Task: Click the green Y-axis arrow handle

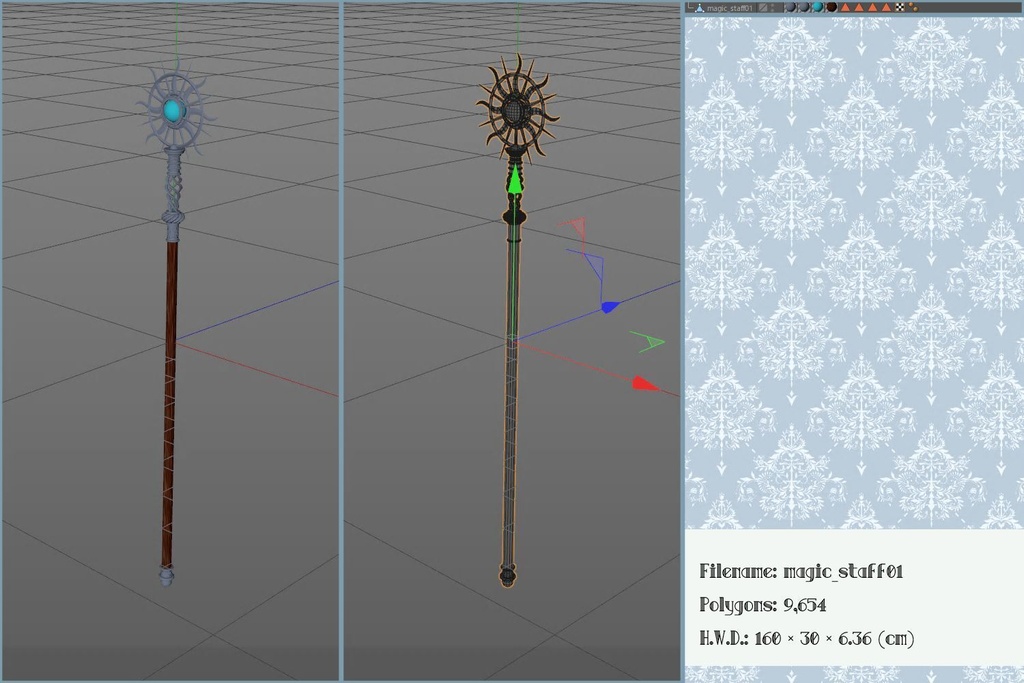Action: coord(515,179)
